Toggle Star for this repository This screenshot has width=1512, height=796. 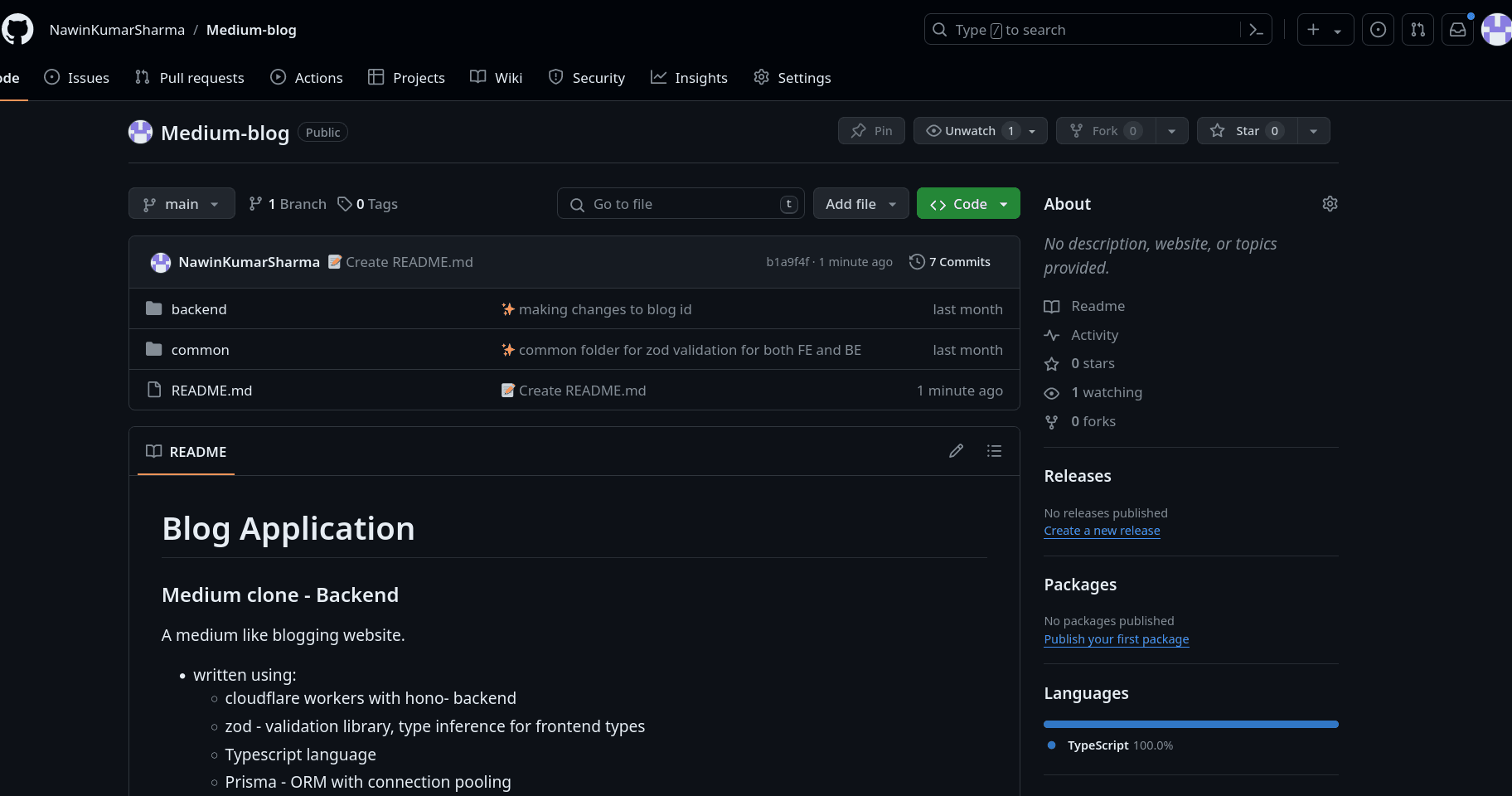coord(1247,131)
